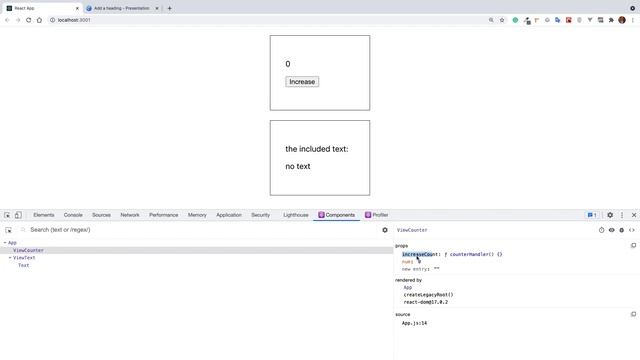Image resolution: width=640 pixels, height=360 pixels.
Task: Go back in browser history
Action: click(x=7, y=20)
